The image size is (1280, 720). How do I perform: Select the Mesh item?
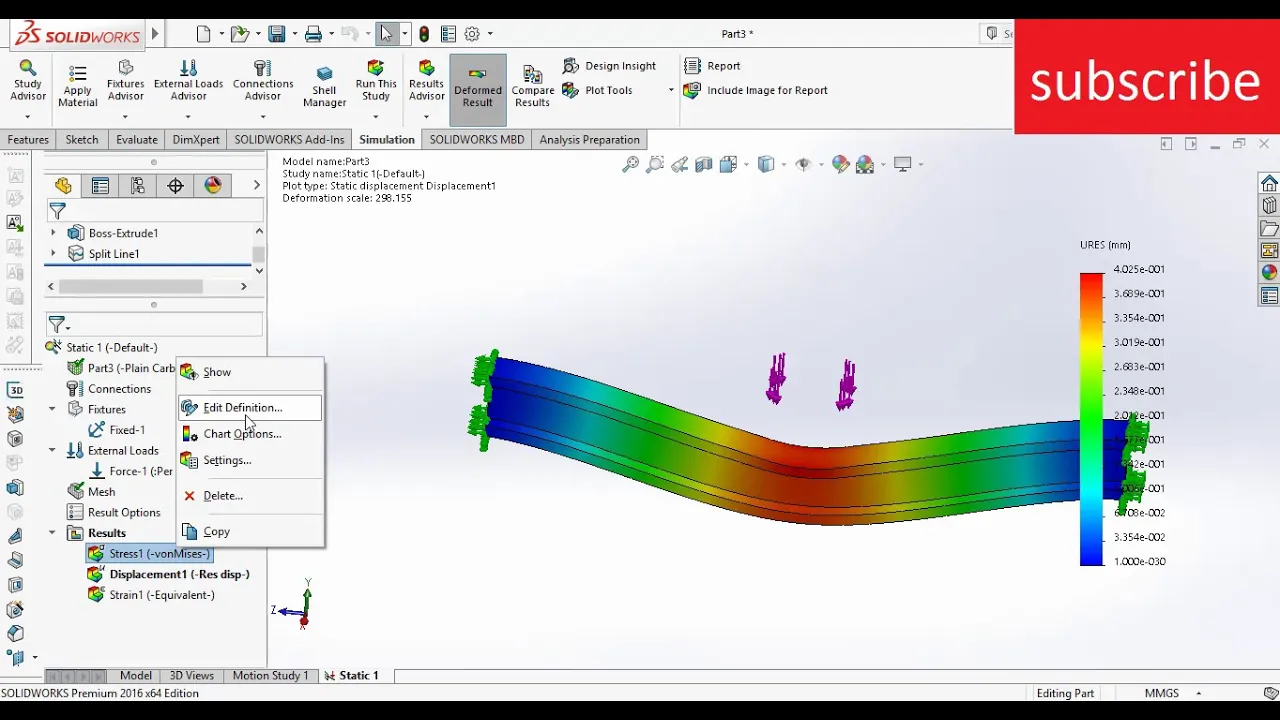91,492
